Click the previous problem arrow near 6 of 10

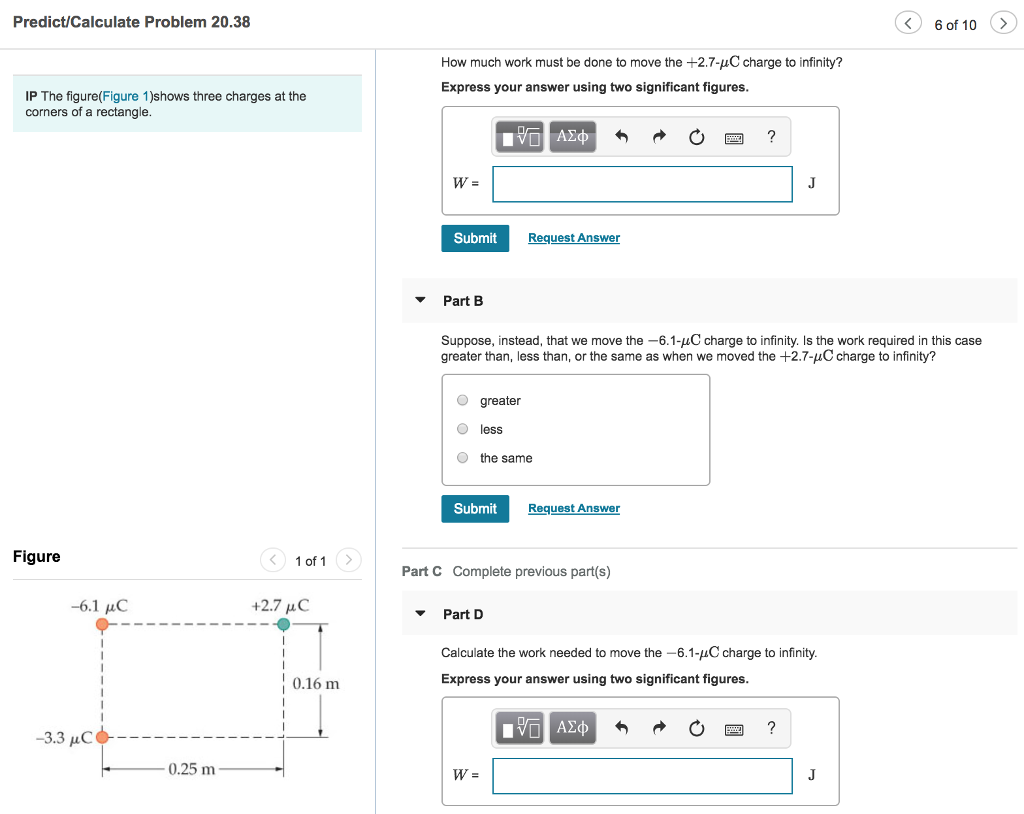[x=908, y=21]
